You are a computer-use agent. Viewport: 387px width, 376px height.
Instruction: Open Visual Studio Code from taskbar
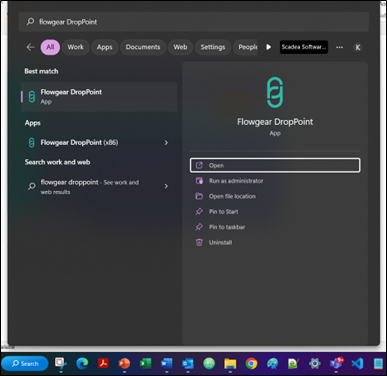coord(357,363)
